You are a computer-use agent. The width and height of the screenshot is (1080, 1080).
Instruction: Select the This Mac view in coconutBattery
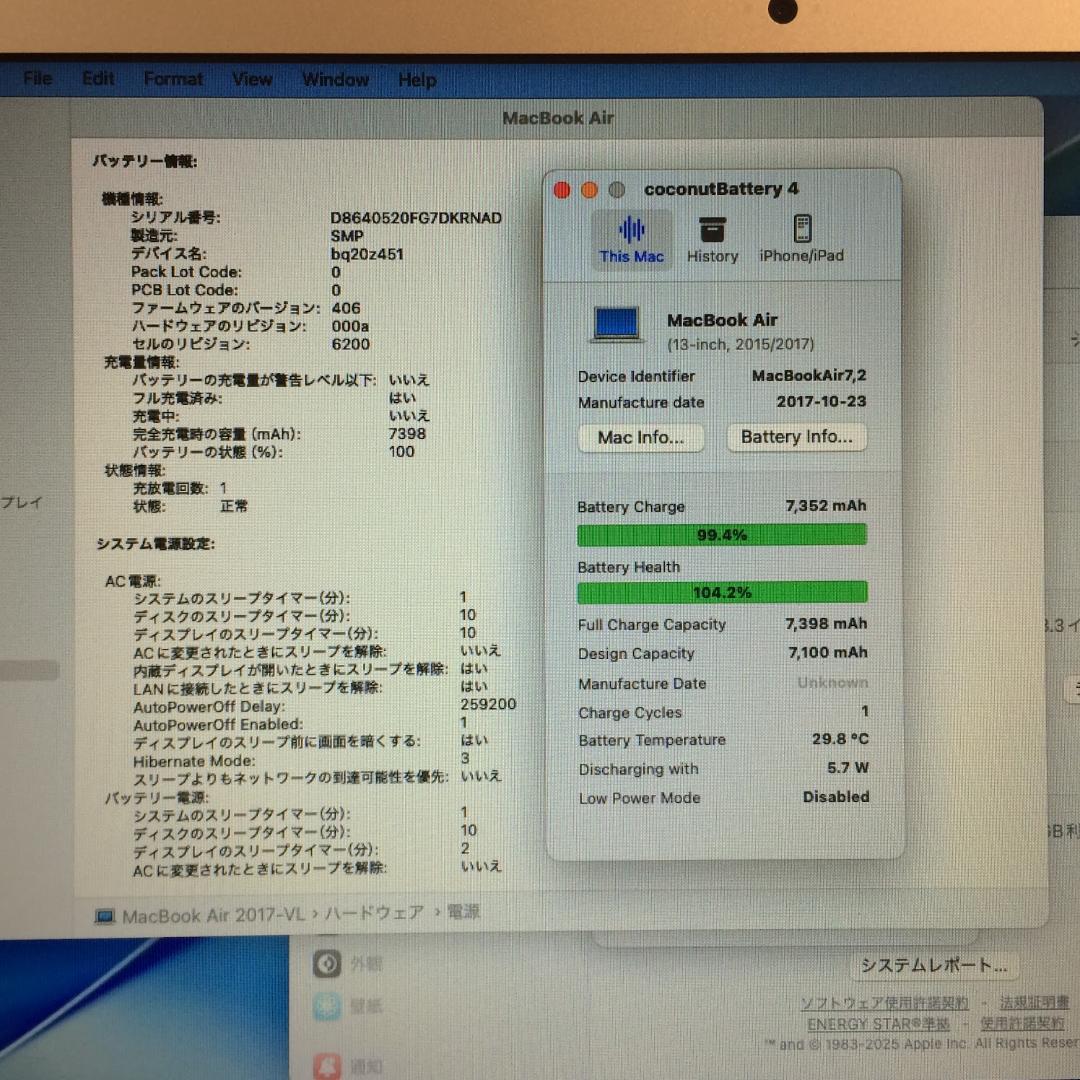[632, 238]
